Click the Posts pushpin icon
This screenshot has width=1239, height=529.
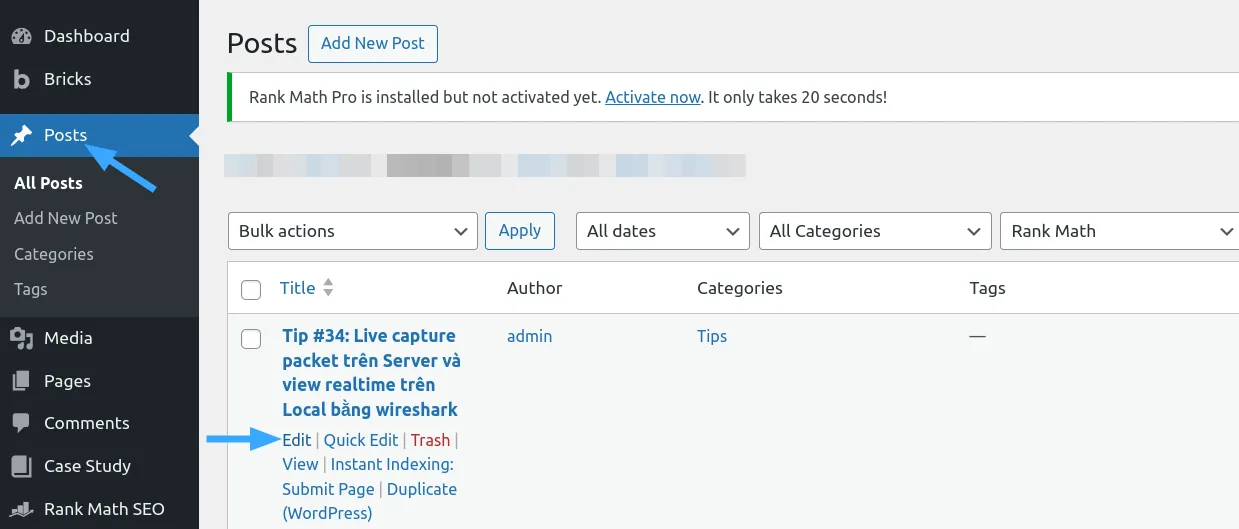[x=21, y=135]
